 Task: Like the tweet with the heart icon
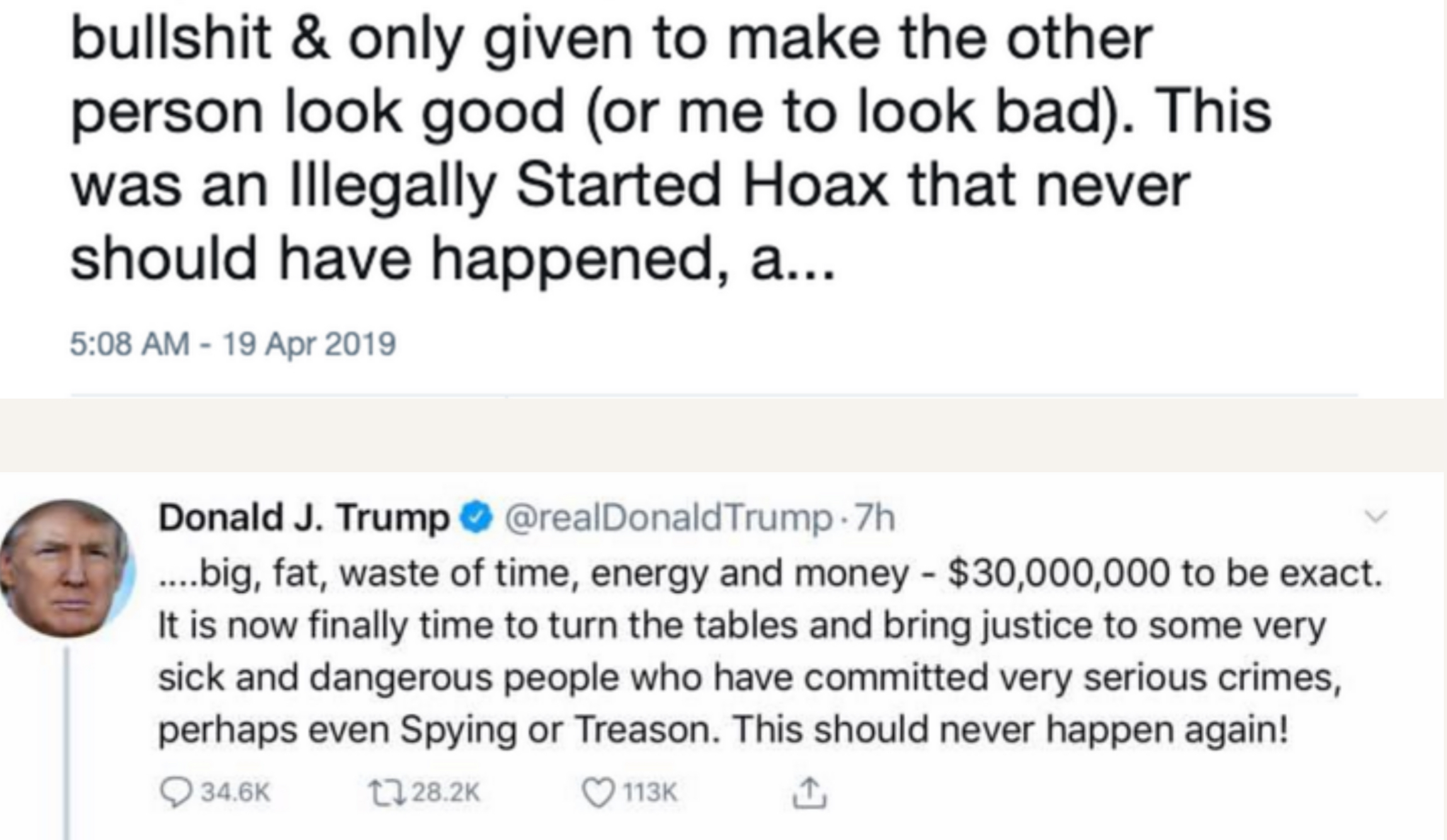click(x=597, y=792)
